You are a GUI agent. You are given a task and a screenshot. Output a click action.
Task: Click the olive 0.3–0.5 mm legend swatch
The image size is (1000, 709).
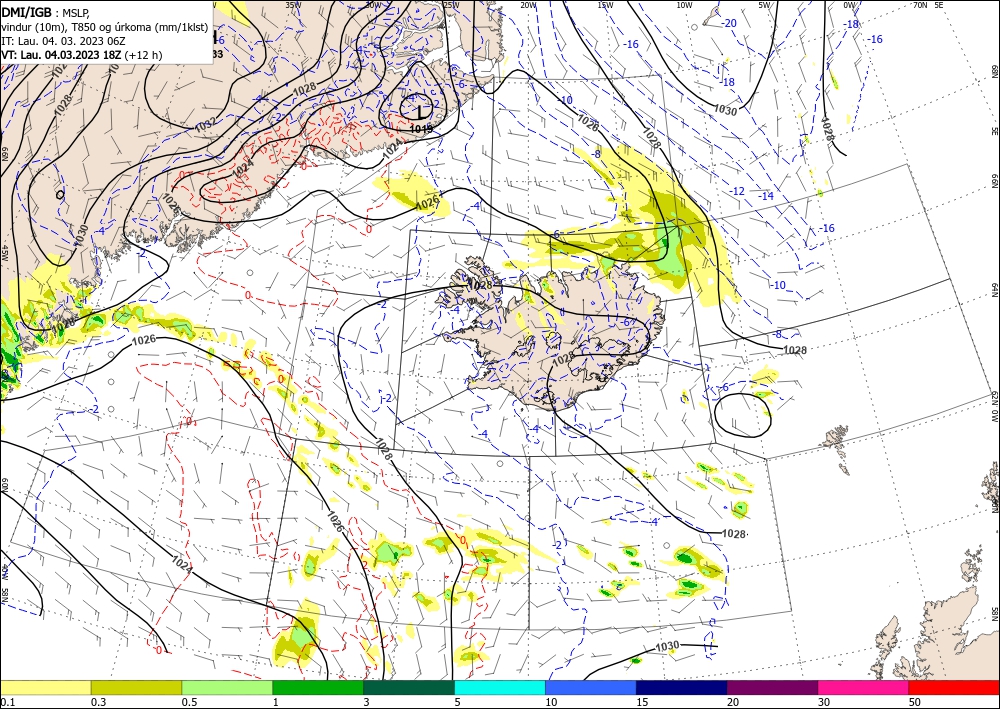click(x=136, y=687)
